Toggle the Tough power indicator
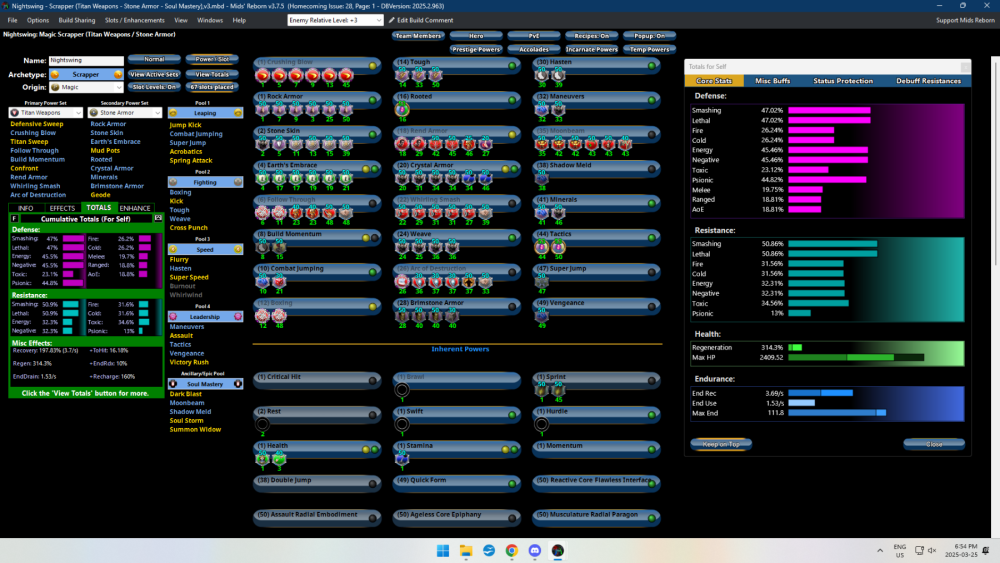The height and width of the screenshot is (563, 1000). tap(512, 66)
